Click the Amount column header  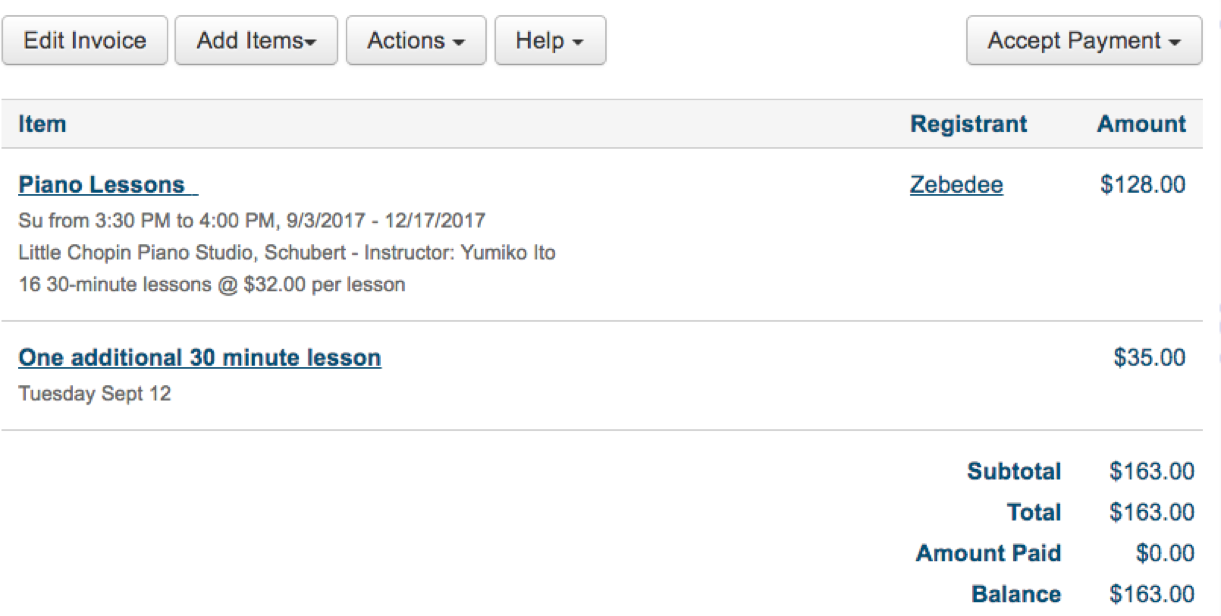[x=1141, y=124]
